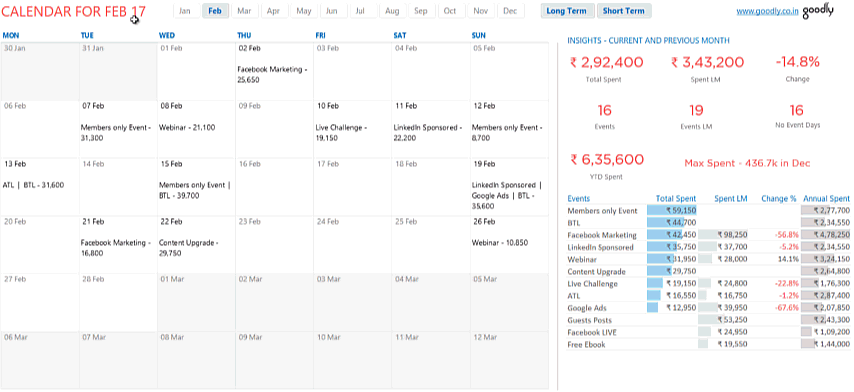Image resolution: width=854 pixels, height=392 pixels.
Task: Select the 19 Feb calendar cell
Action: pos(509,187)
